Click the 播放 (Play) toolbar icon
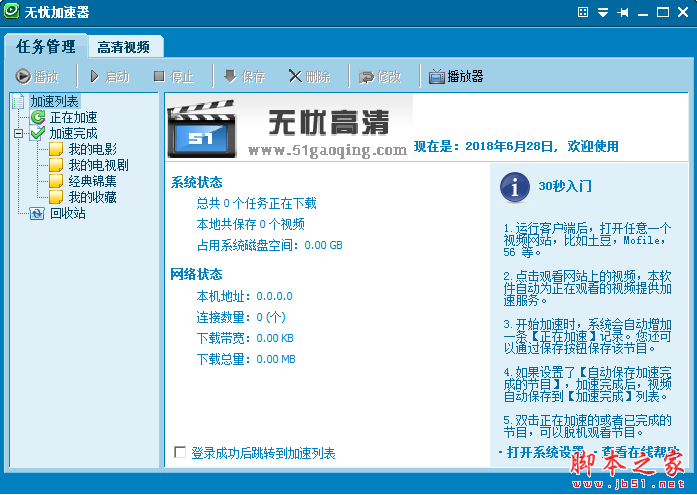The width and height of the screenshot is (697, 495). pyautogui.click(x=23, y=76)
